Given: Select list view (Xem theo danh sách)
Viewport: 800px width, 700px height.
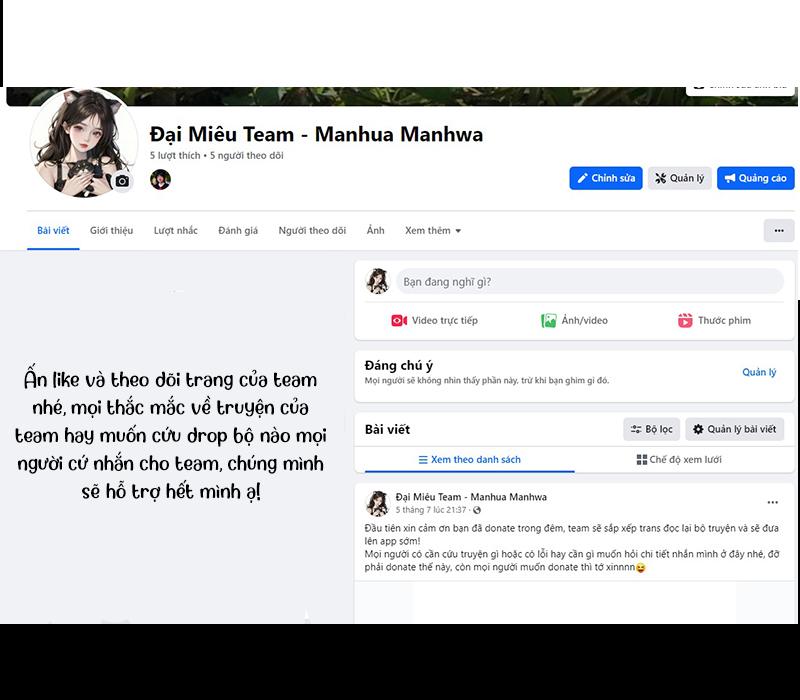Looking at the screenshot, I should tap(469, 460).
